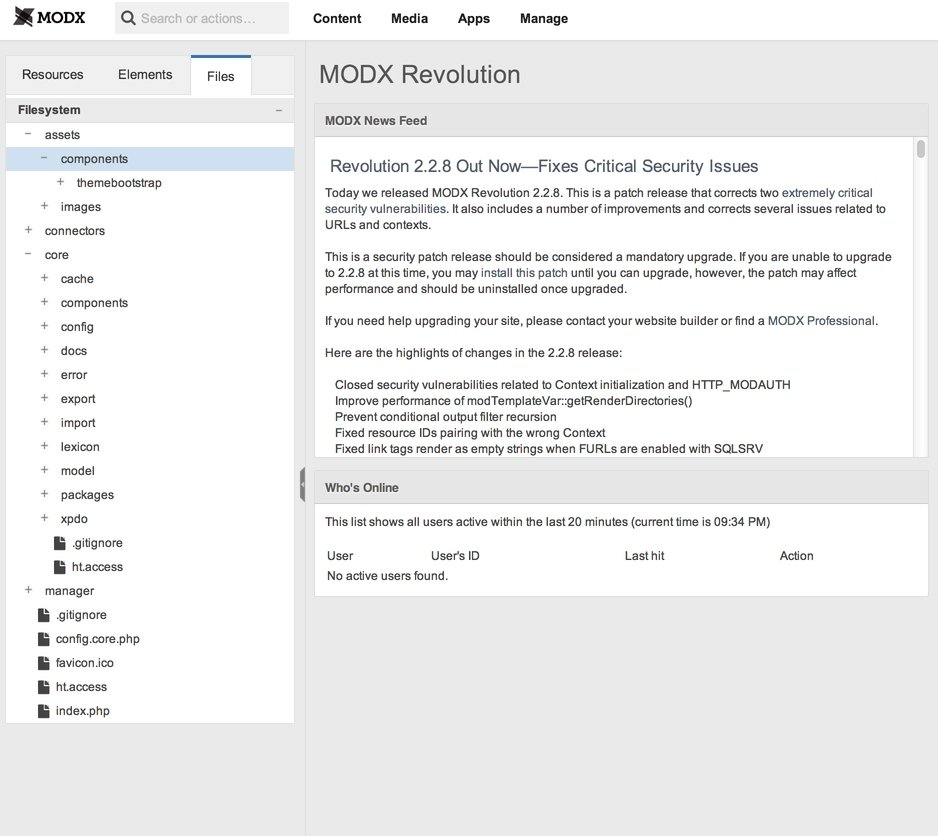Click the root-level ht.access file icon above index.php

(x=43, y=686)
